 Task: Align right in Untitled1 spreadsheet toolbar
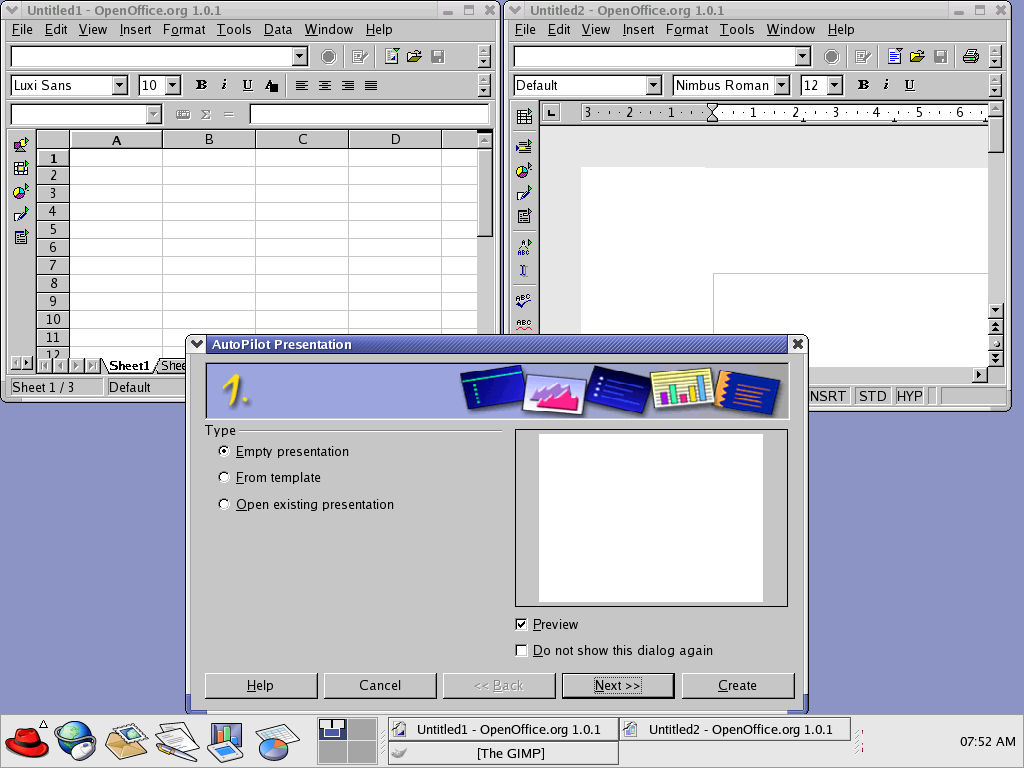pos(348,85)
